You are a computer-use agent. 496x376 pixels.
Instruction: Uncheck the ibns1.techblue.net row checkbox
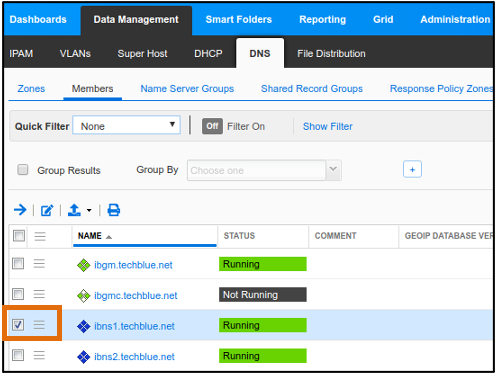[18, 325]
